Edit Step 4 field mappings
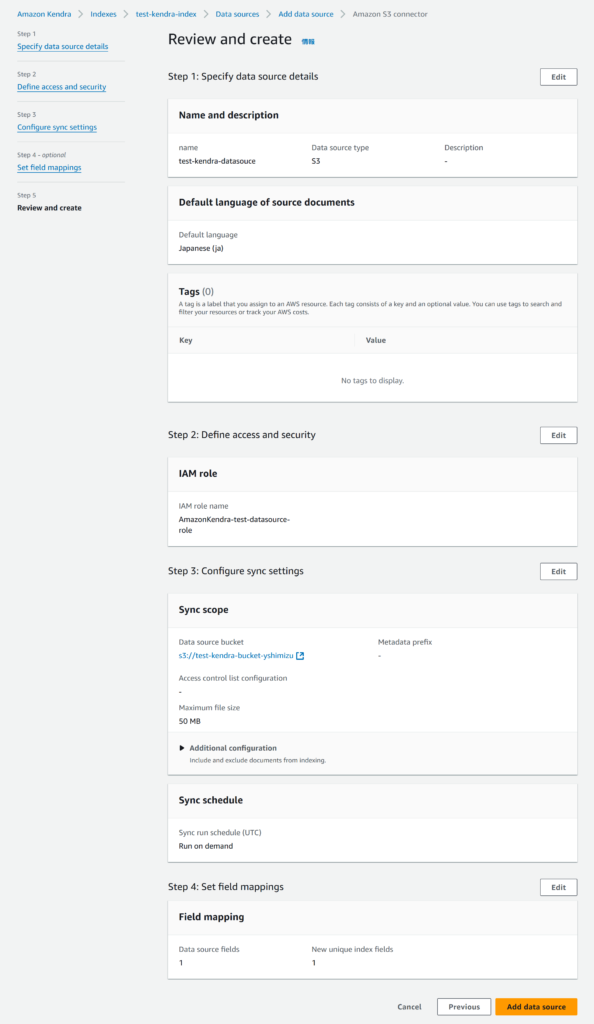Image resolution: width=594 pixels, height=1024 pixels. 558,888
